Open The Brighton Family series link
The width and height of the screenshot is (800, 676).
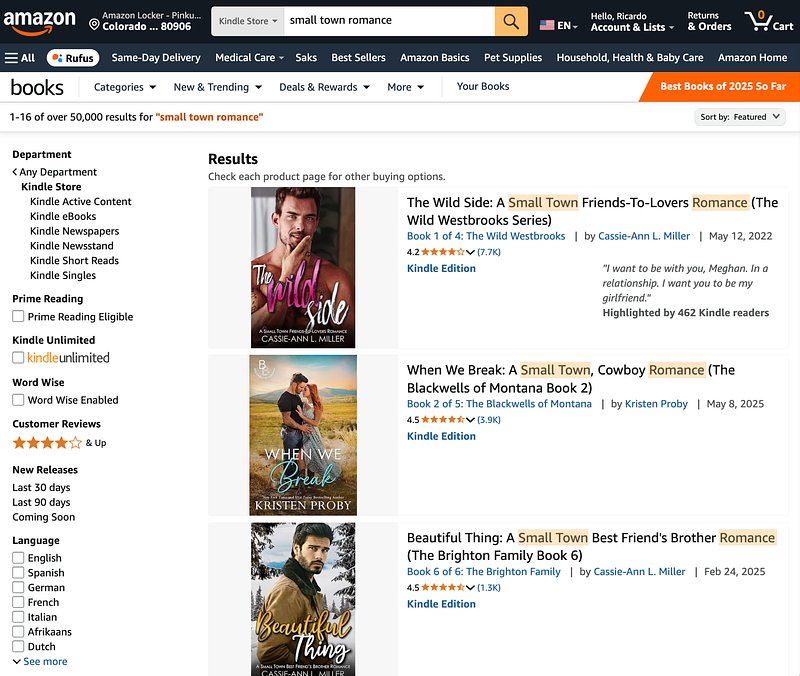[x=483, y=571]
